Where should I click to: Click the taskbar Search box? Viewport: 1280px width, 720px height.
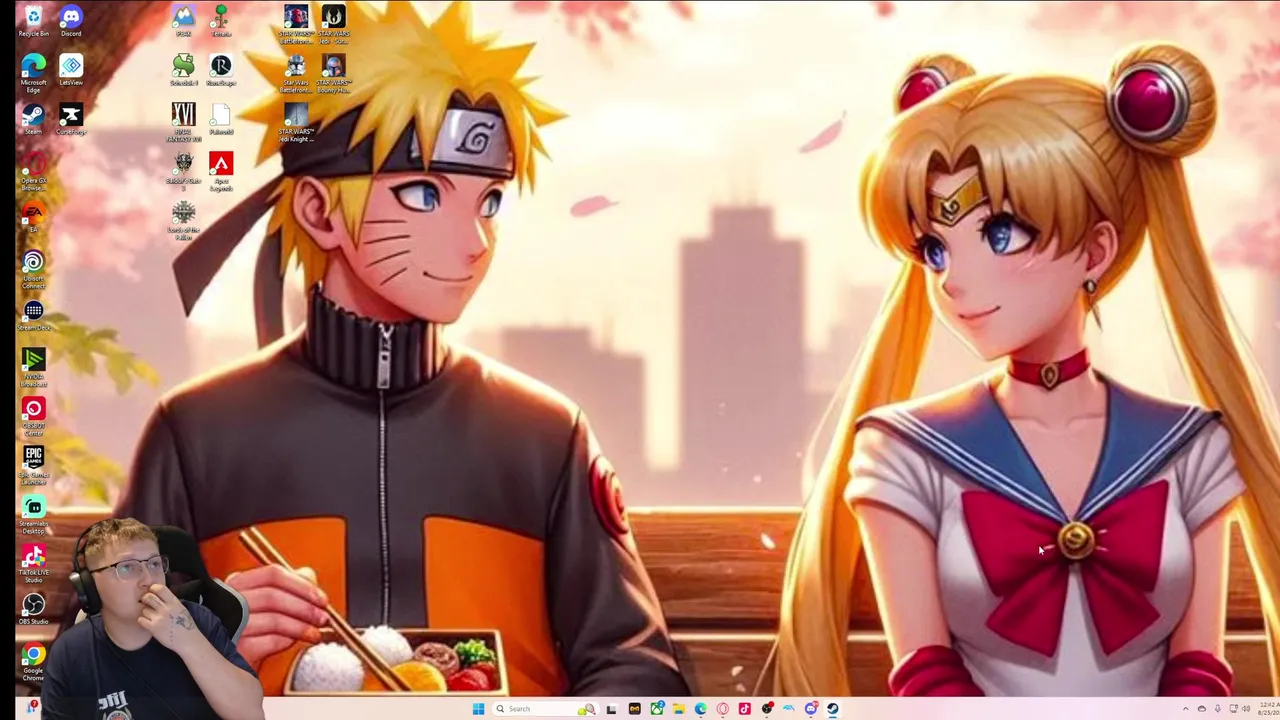[546, 709]
